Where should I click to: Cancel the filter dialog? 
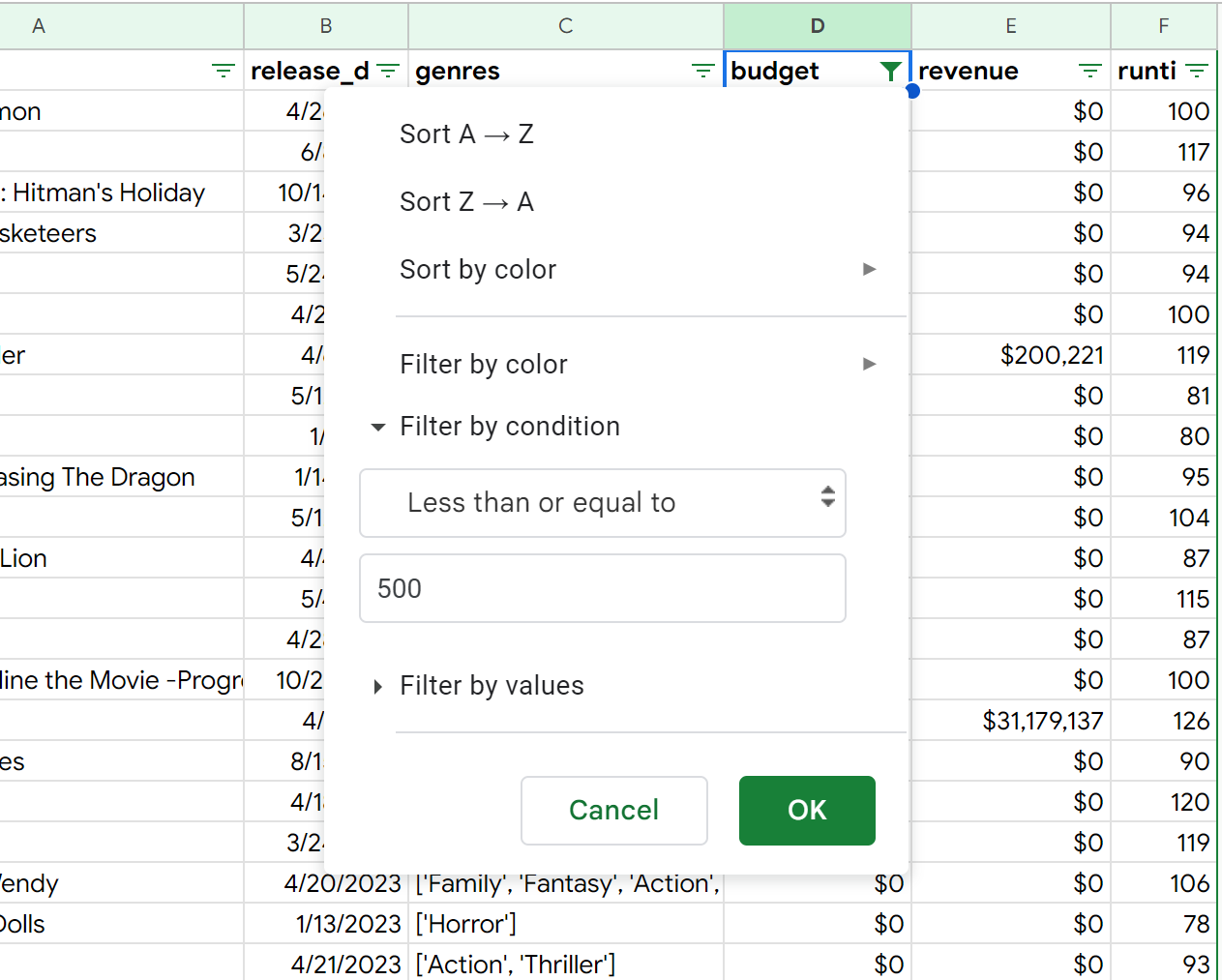pos(613,810)
